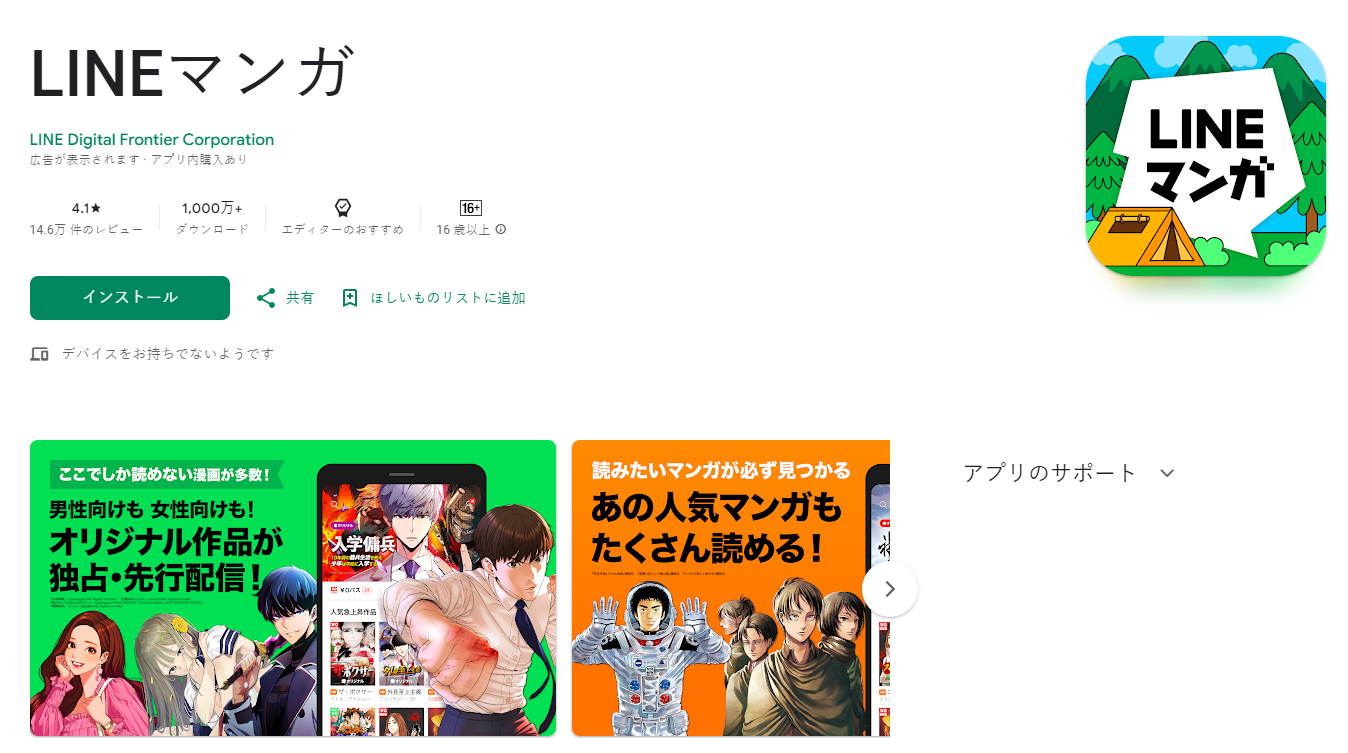The image size is (1348, 753).
Task: Open the orange あの人気マンガも screenshot
Action: (731, 588)
